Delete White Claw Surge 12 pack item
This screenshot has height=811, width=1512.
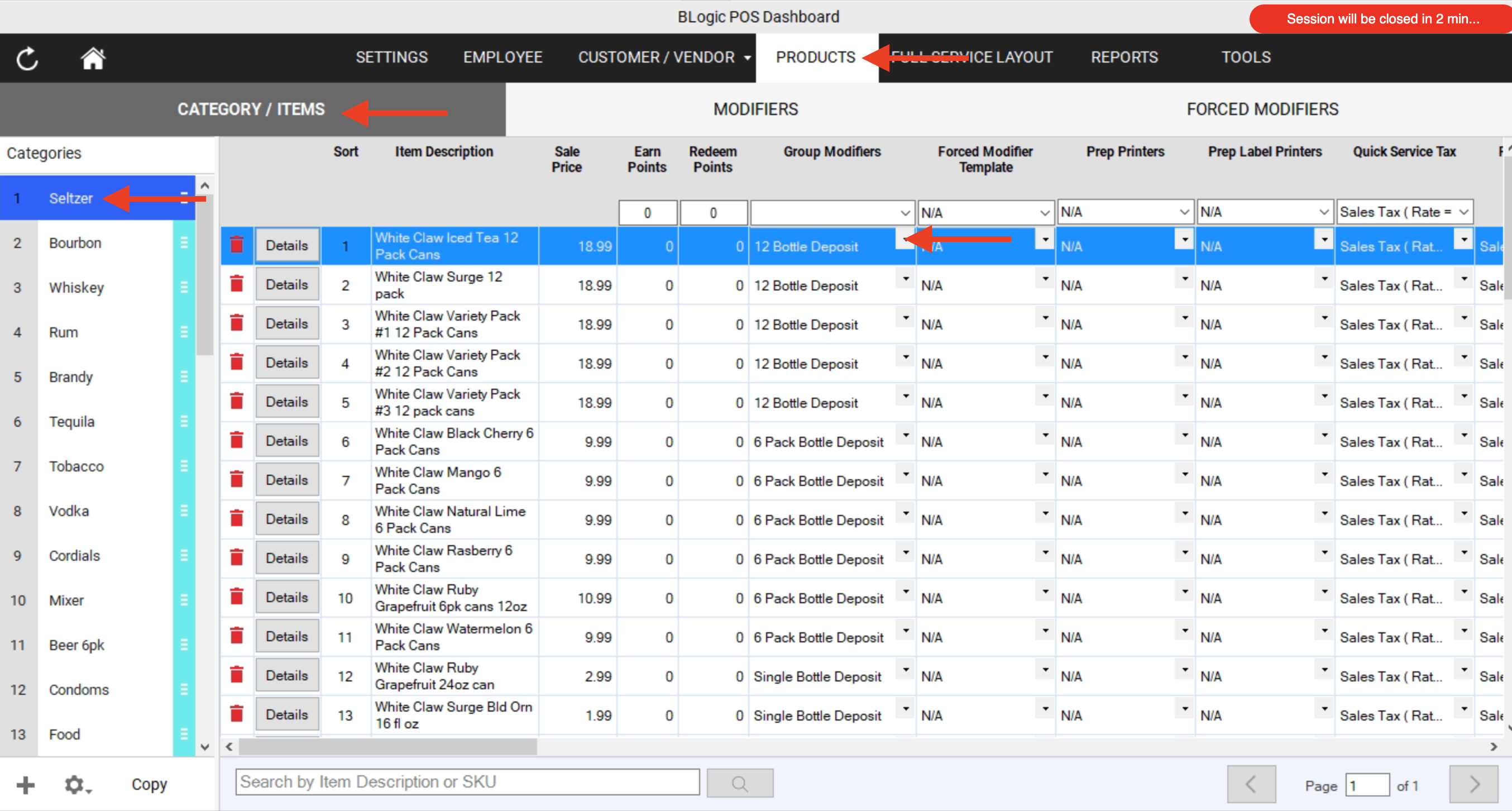click(x=237, y=284)
